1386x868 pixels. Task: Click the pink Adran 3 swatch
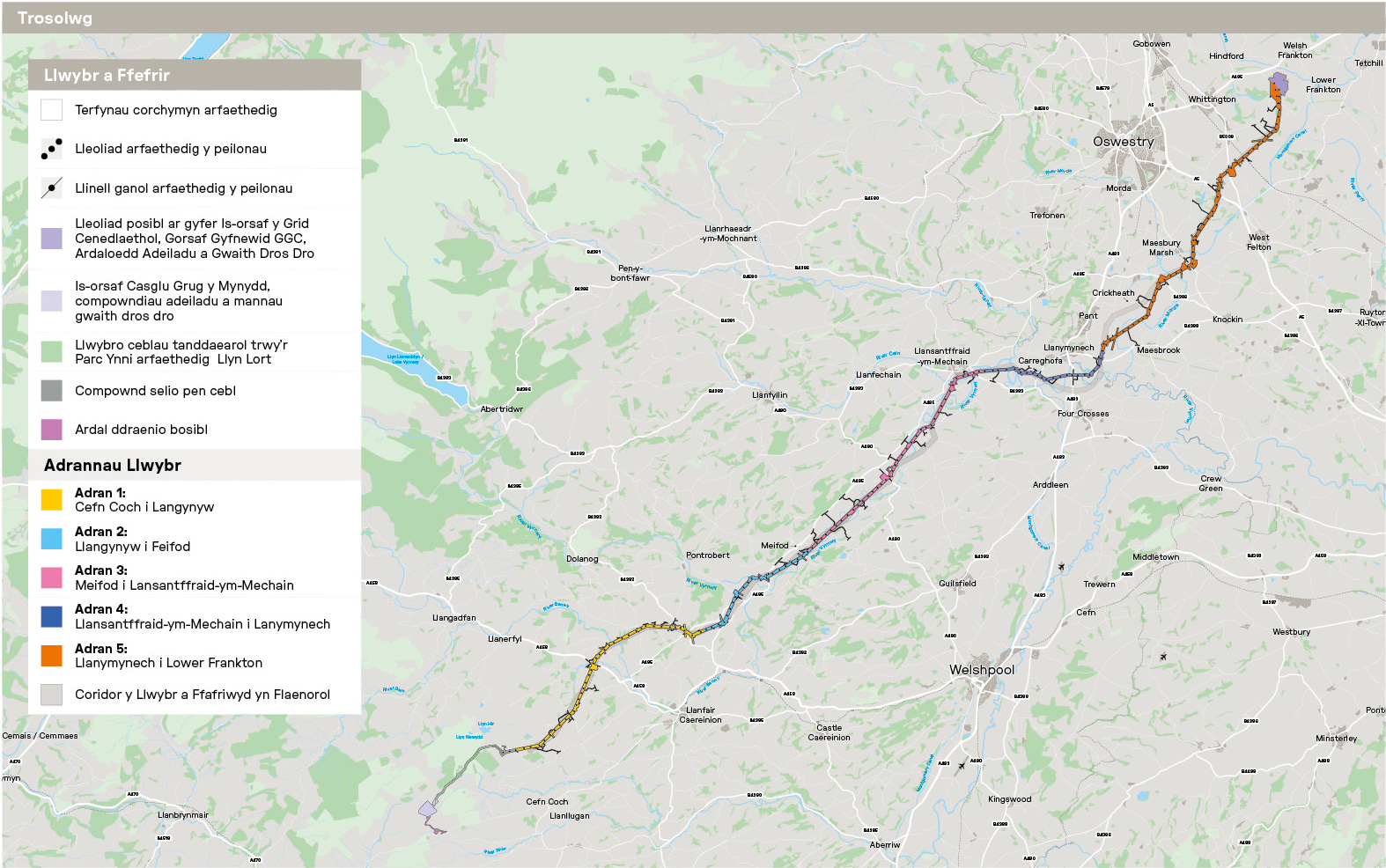(x=52, y=577)
